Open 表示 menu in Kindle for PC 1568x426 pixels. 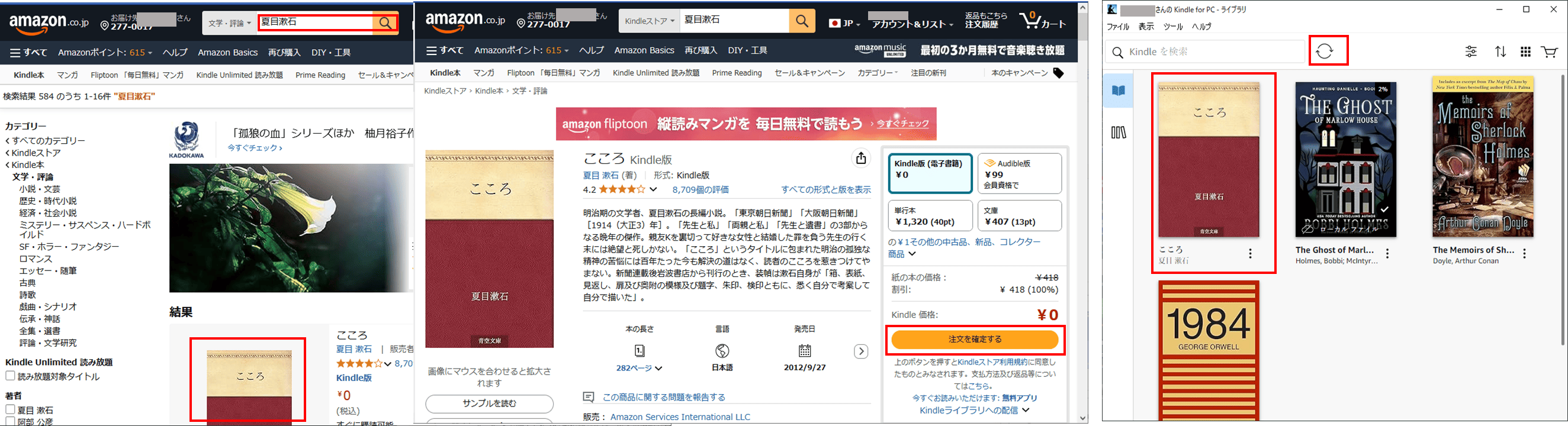pyautogui.click(x=1146, y=27)
